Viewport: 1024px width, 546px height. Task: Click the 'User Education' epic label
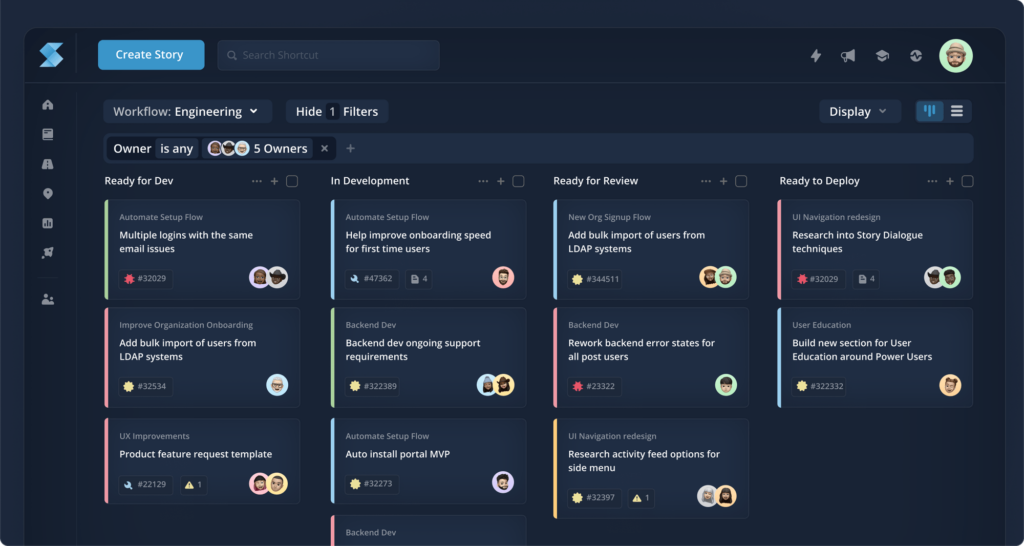pos(822,325)
